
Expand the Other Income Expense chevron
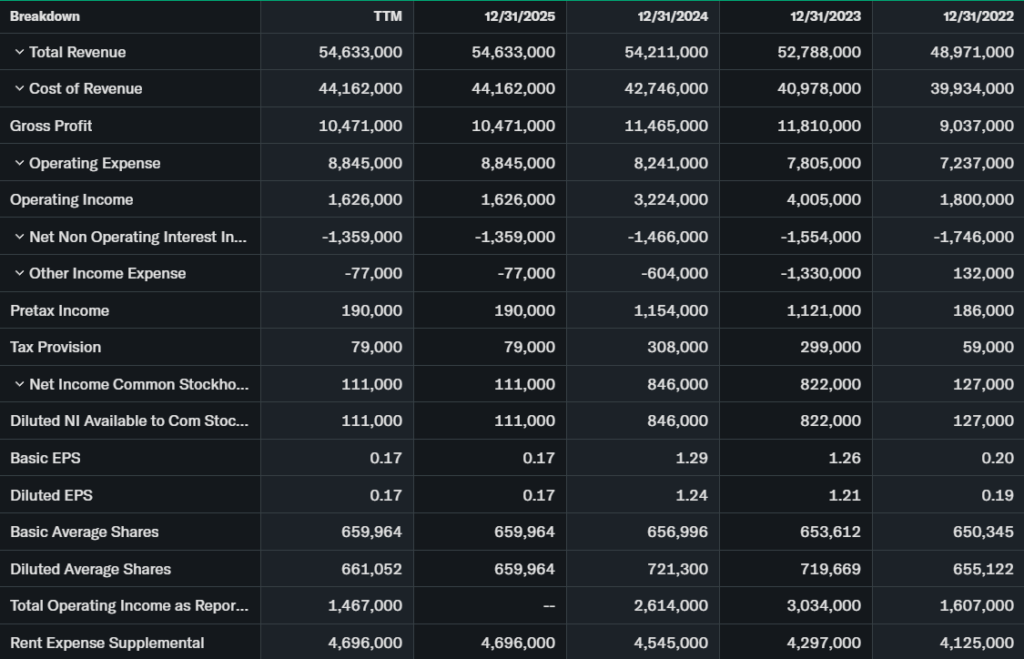[x=19, y=274]
